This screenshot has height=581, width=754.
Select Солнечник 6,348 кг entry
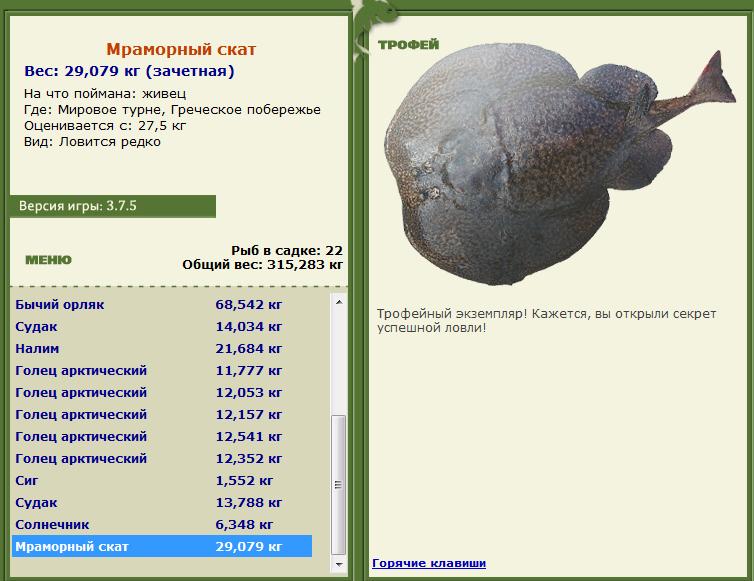162,525
